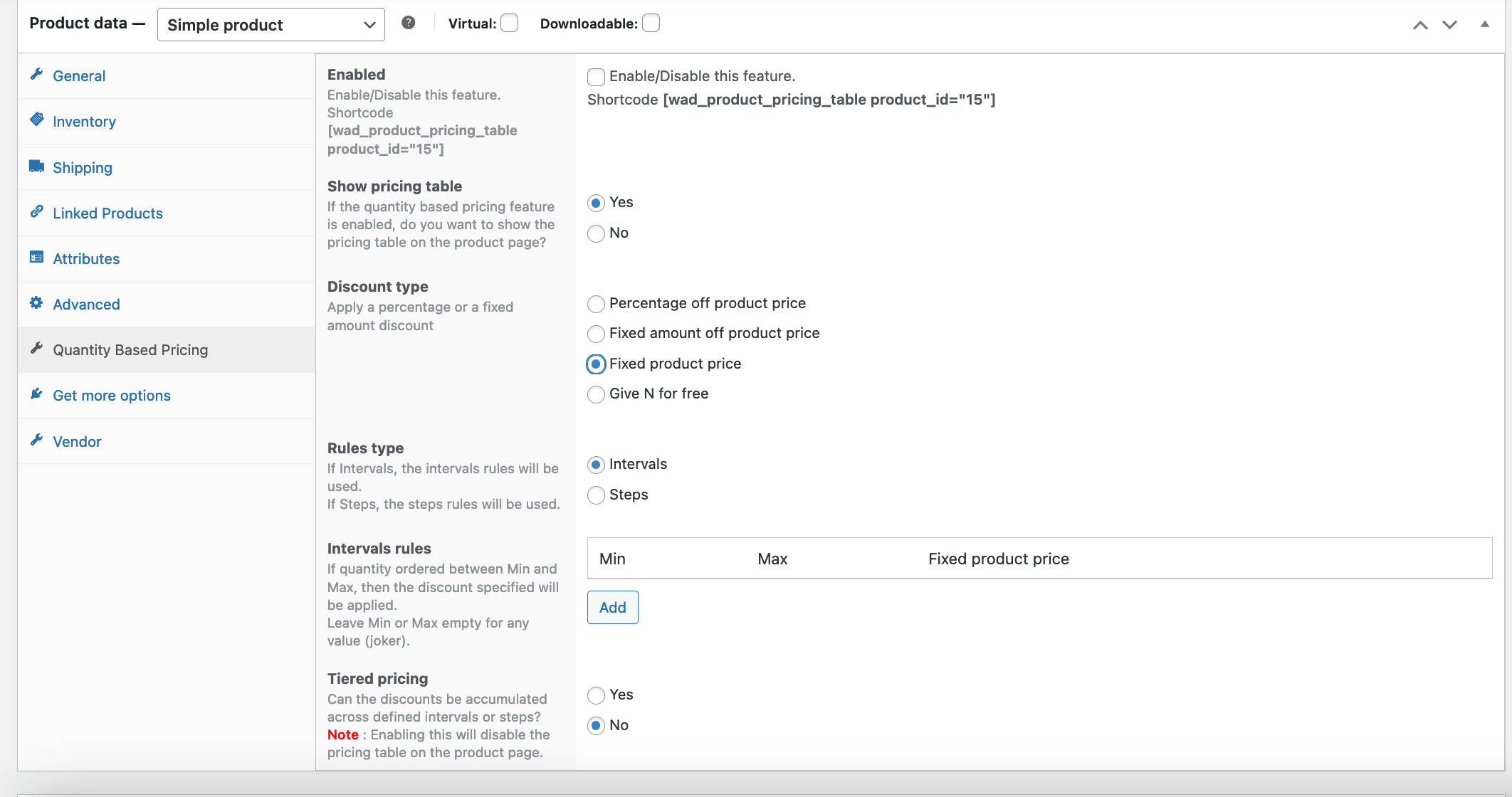Image resolution: width=1512 pixels, height=797 pixels.
Task: Select Yes for Show pricing table
Action: pyautogui.click(x=597, y=204)
